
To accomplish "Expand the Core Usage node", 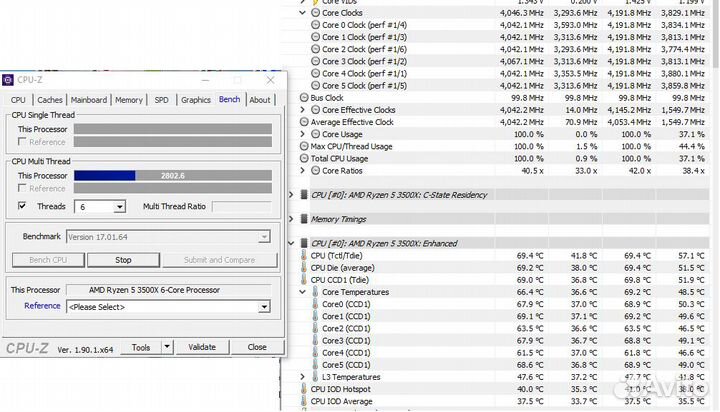I will [302, 134].
